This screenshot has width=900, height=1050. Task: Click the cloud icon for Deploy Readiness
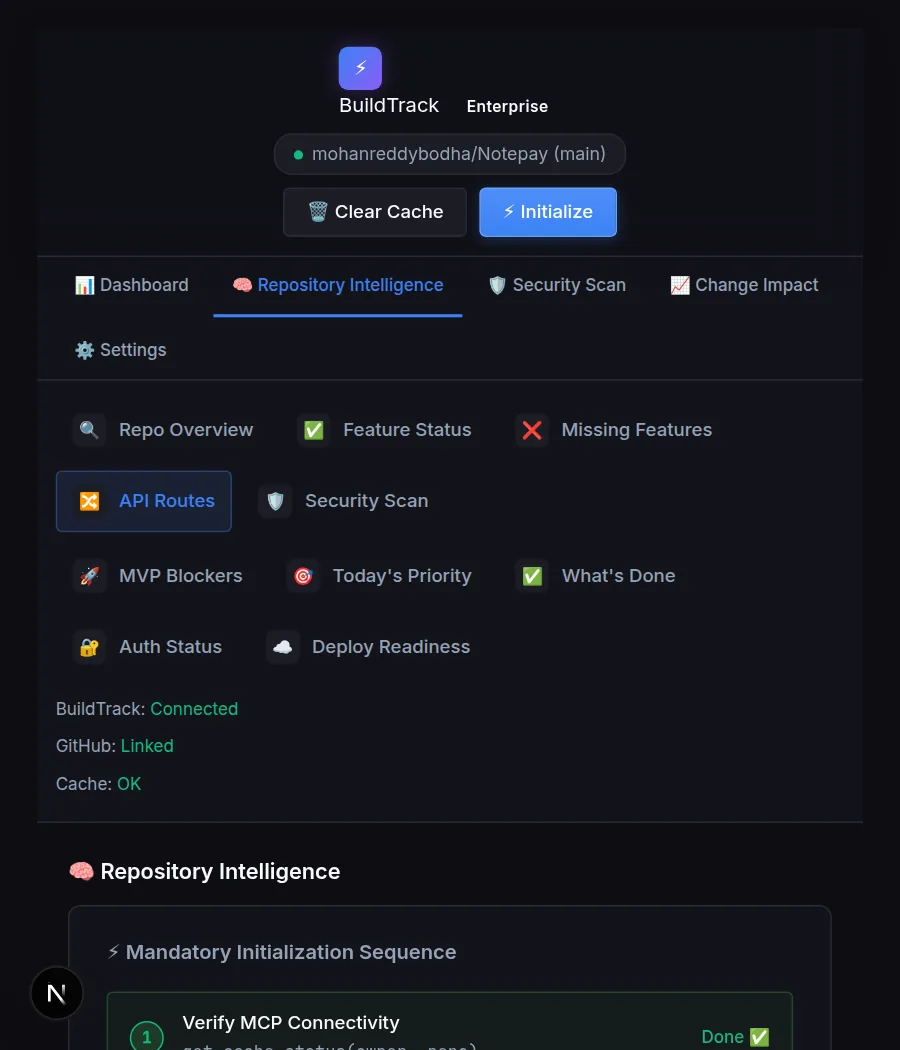283,647
